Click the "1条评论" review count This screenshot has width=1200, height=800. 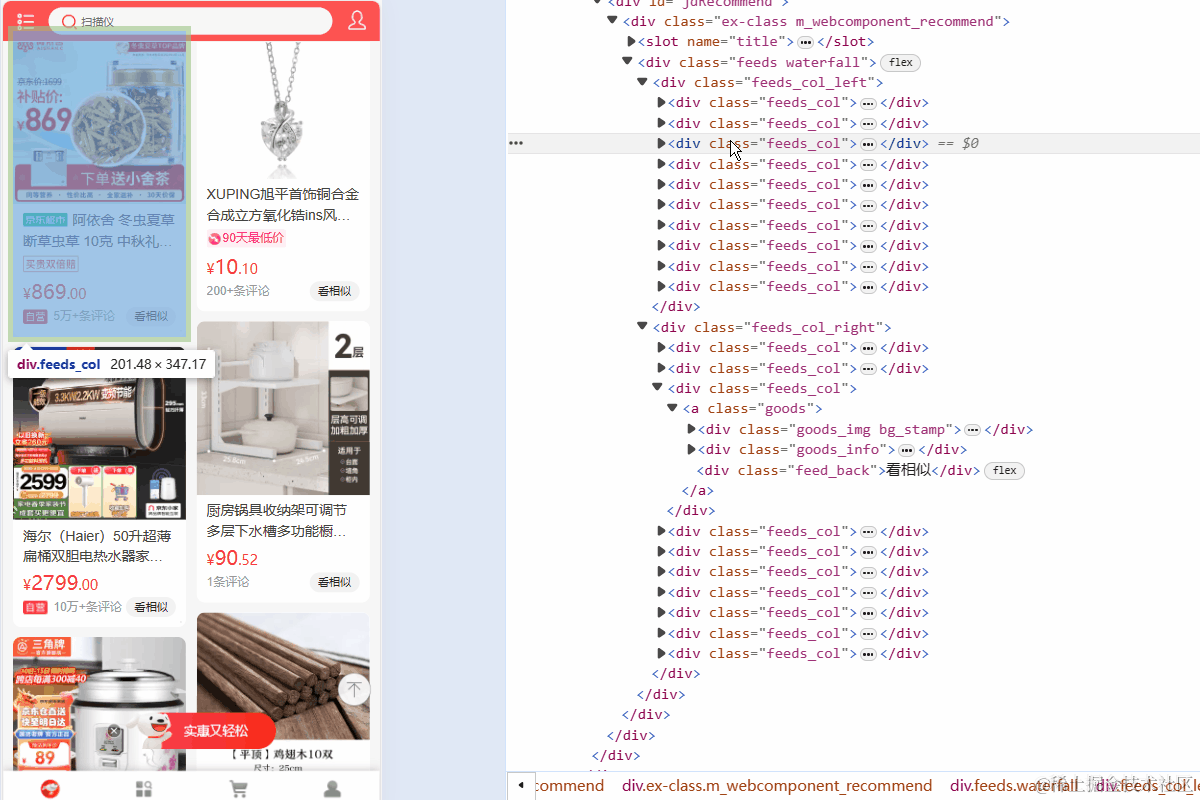228,582
